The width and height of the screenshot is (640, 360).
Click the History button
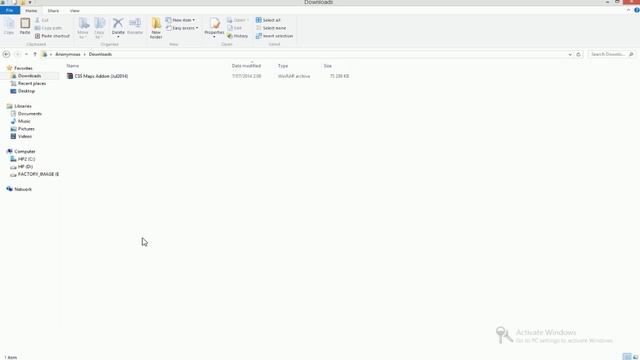click(238, 36)
